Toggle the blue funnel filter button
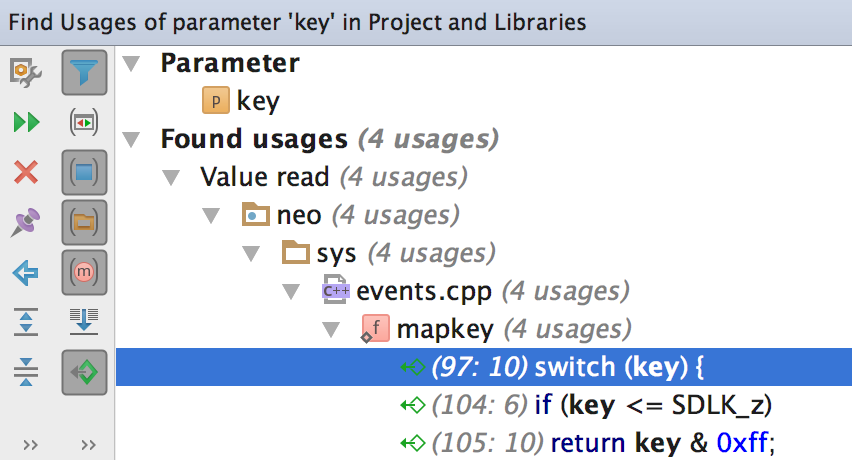852x460 pixels. (x=84, y=72)
